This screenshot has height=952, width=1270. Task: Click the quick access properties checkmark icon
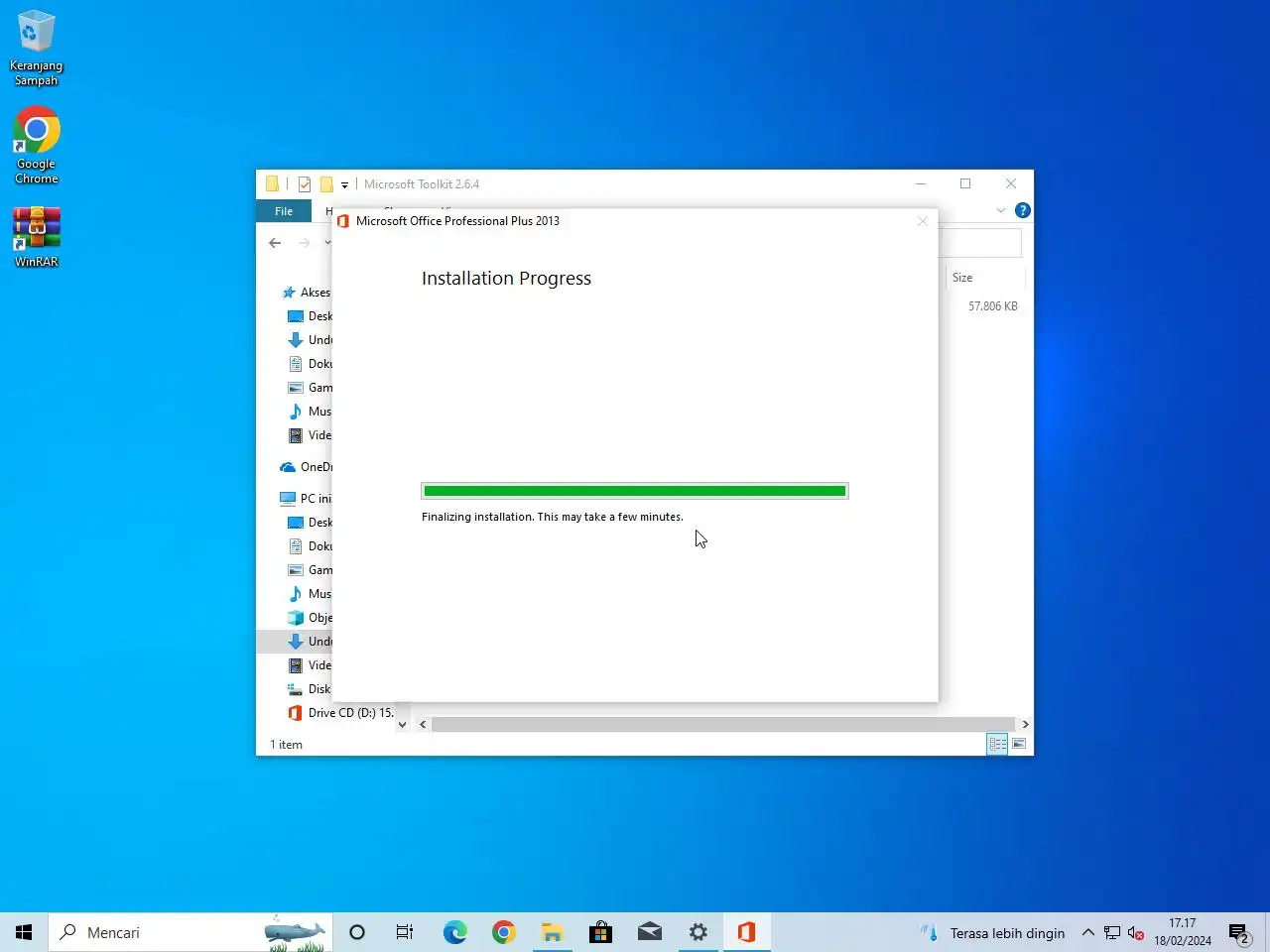click(x=305, y=184)
